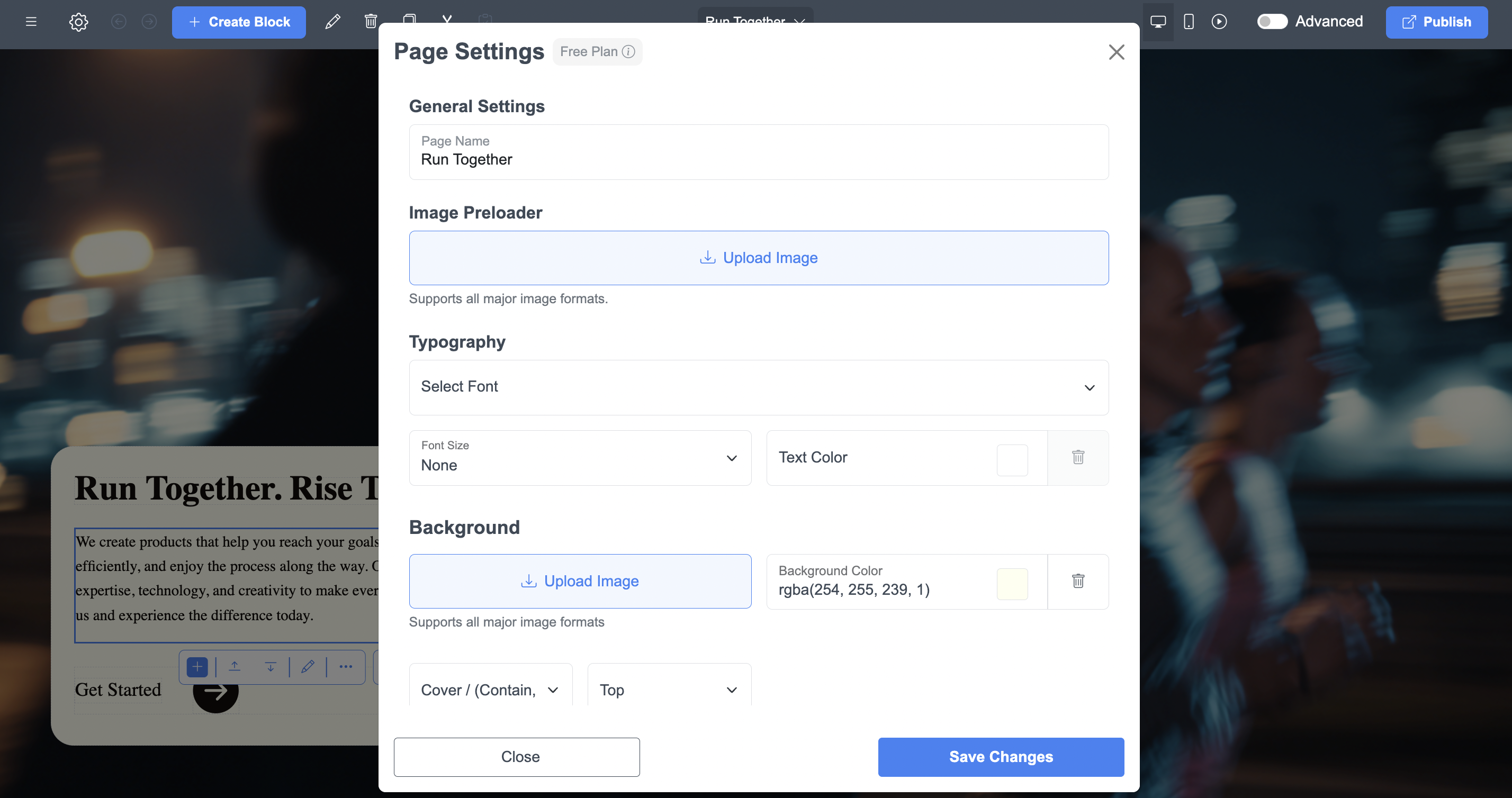Click the Background Color swatch
The image size is (1512, 798).
click(x=1012, y=583)
